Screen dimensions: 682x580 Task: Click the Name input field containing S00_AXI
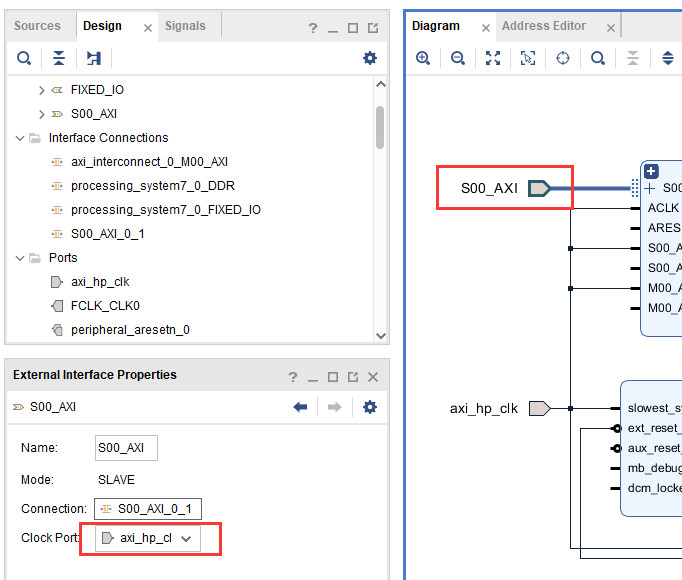click(126, 448)
